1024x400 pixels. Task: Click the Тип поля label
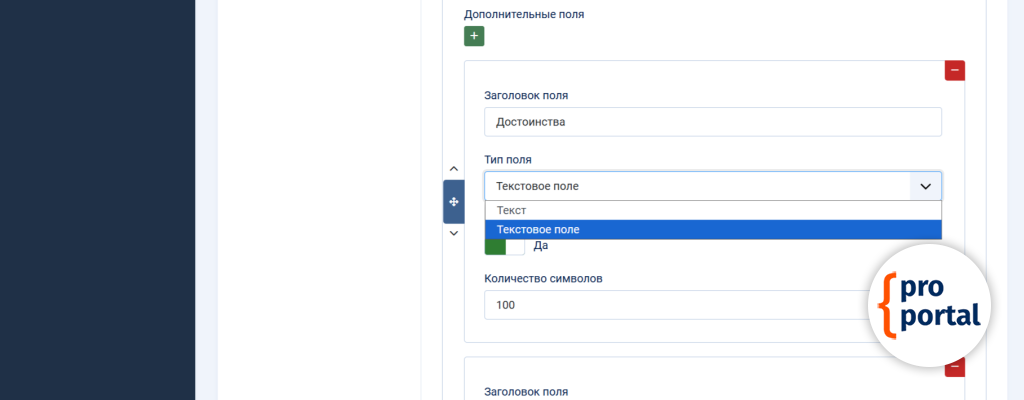[508, 159]
